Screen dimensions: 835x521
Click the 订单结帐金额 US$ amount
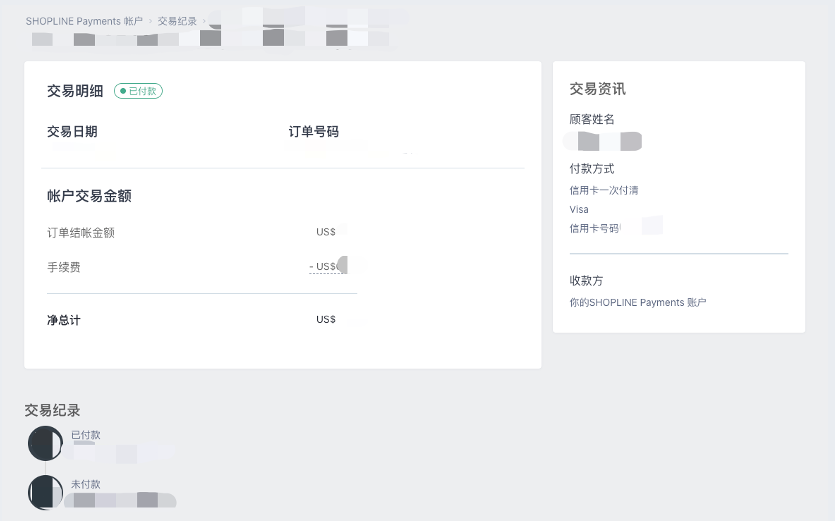pyautogui.click(x=326, y=232)
